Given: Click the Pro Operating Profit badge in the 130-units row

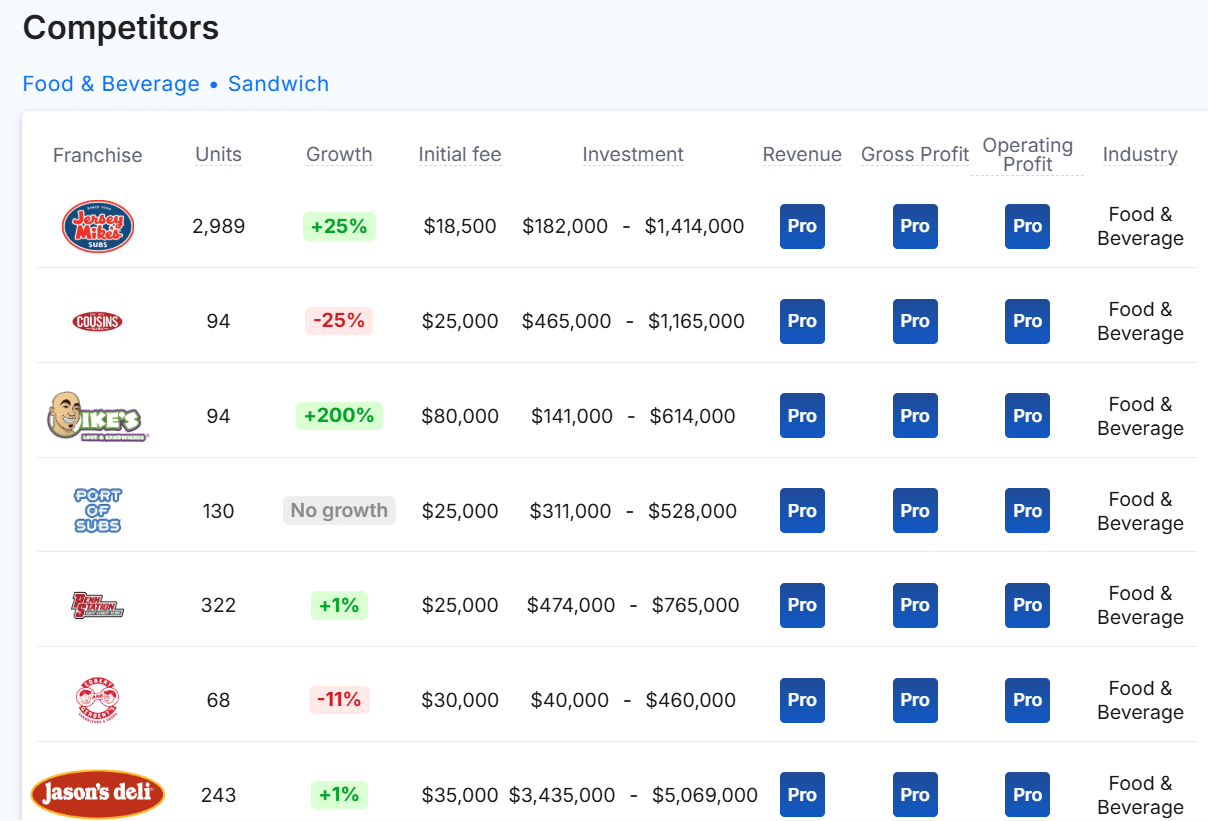Looking at the screenshot, I should pos(1027,511).
